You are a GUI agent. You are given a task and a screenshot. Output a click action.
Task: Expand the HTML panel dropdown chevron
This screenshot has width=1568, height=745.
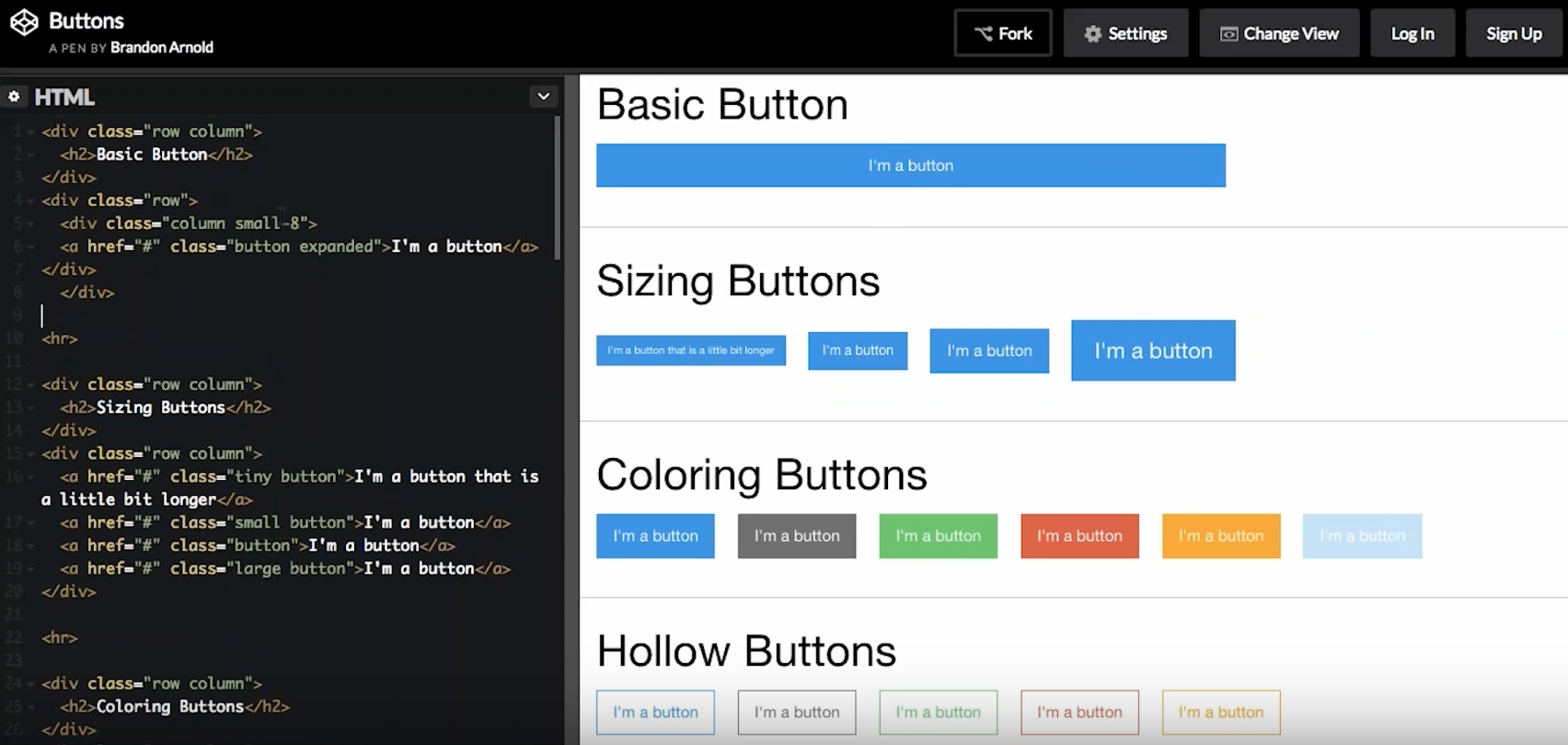tap(543, 97)
